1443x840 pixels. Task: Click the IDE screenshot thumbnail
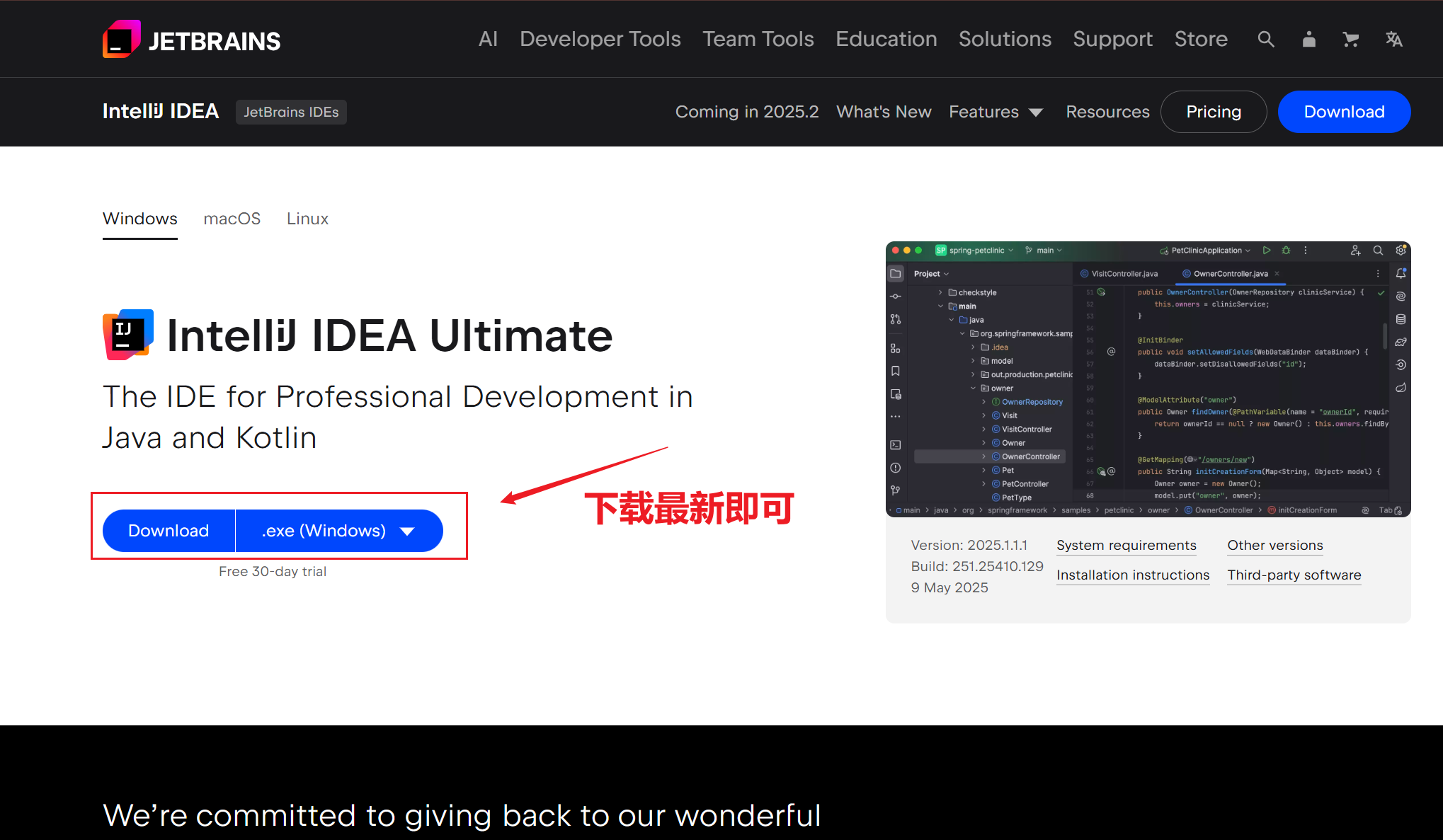point(1148,379)
